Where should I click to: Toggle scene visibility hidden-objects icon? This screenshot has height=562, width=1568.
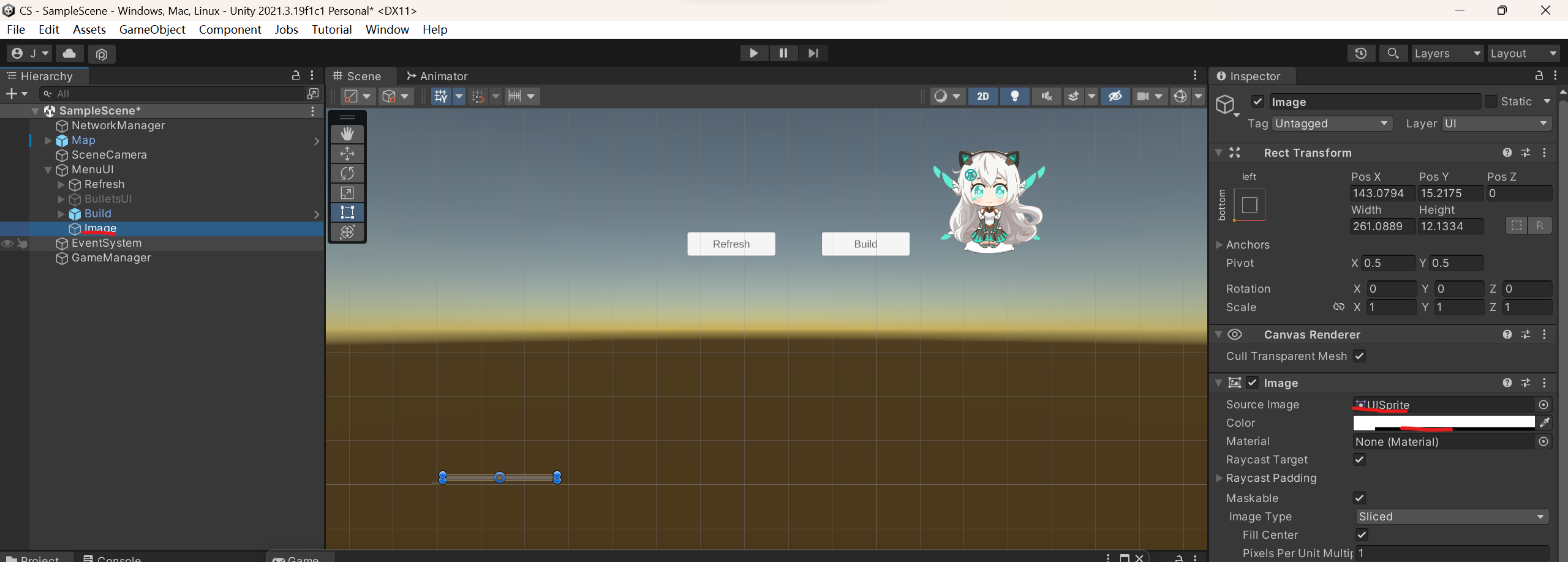tap(1115, 96)
